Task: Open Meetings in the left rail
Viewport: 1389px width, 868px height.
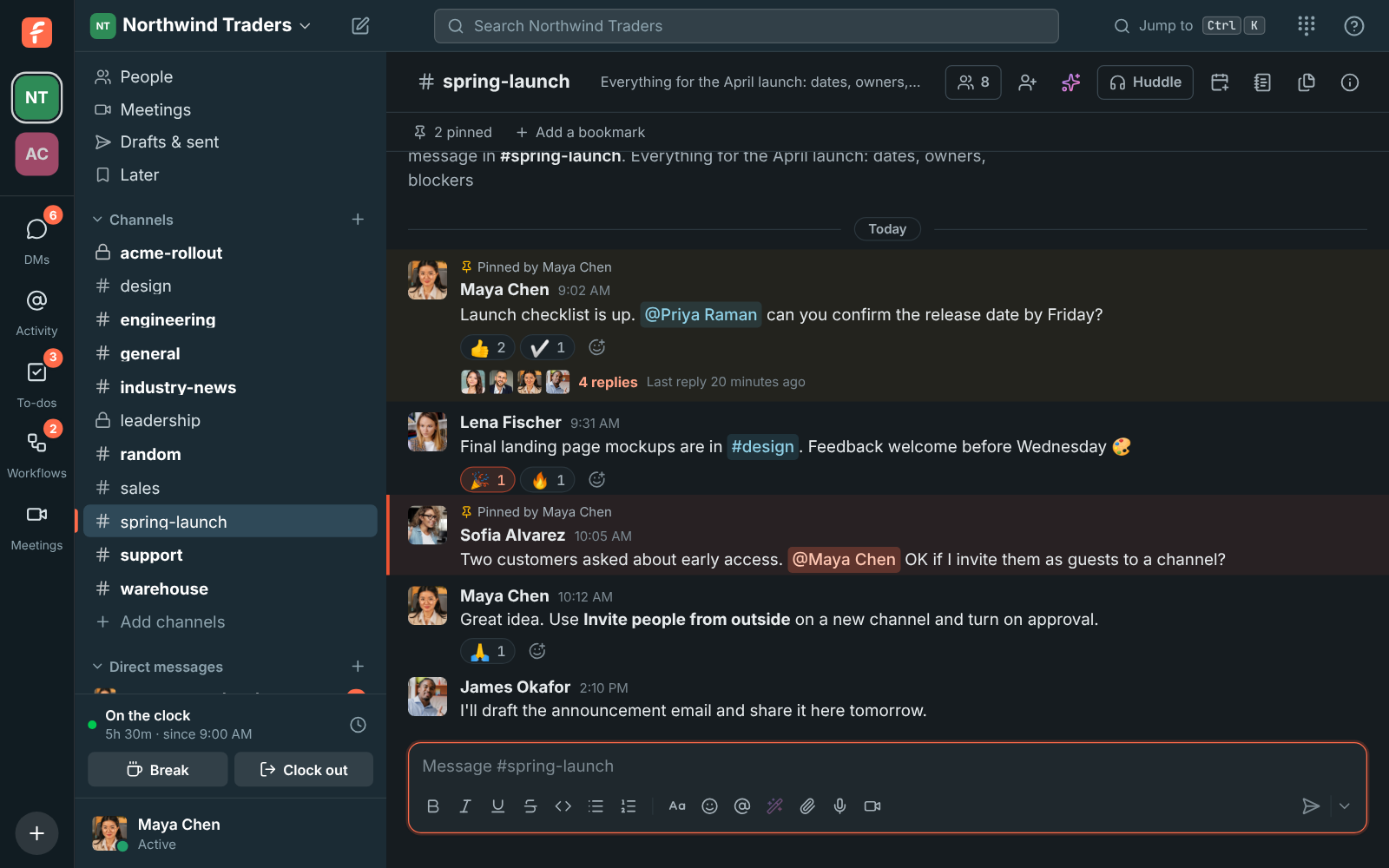Action: [36, 527]
